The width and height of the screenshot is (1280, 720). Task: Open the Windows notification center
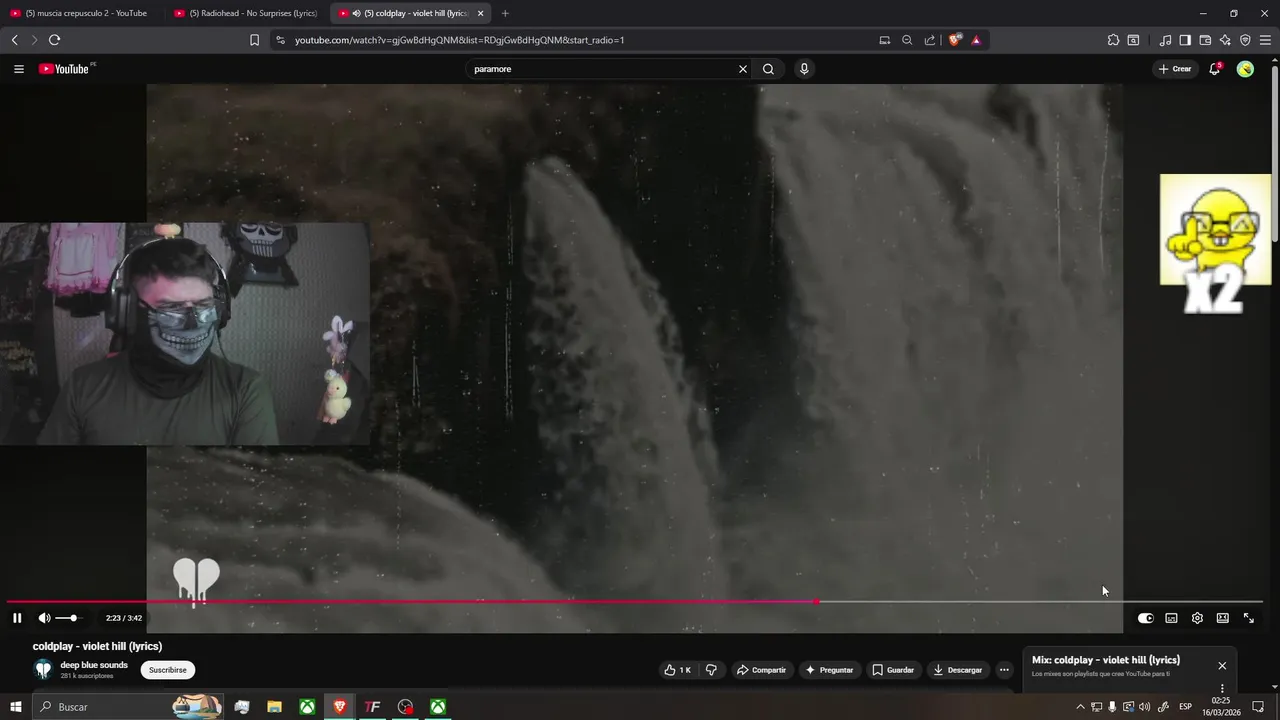[x=1258, y=707]
